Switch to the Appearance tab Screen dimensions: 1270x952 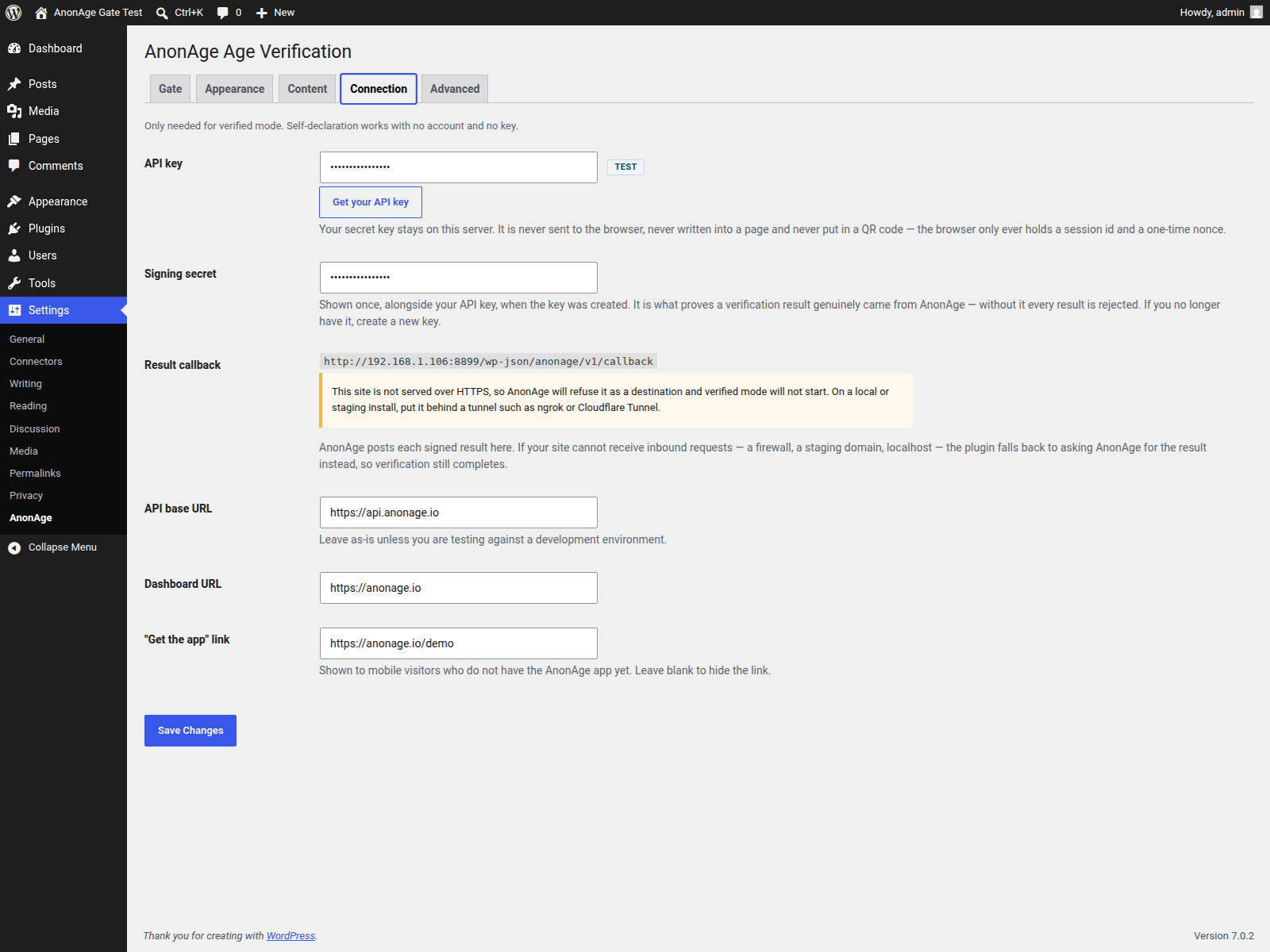tap(234, 89)
